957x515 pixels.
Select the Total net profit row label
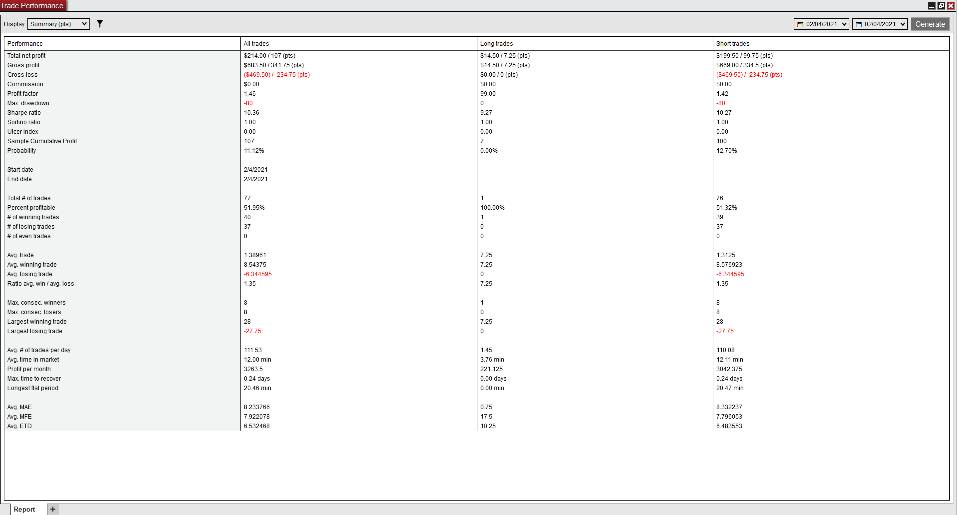(26, 56)
